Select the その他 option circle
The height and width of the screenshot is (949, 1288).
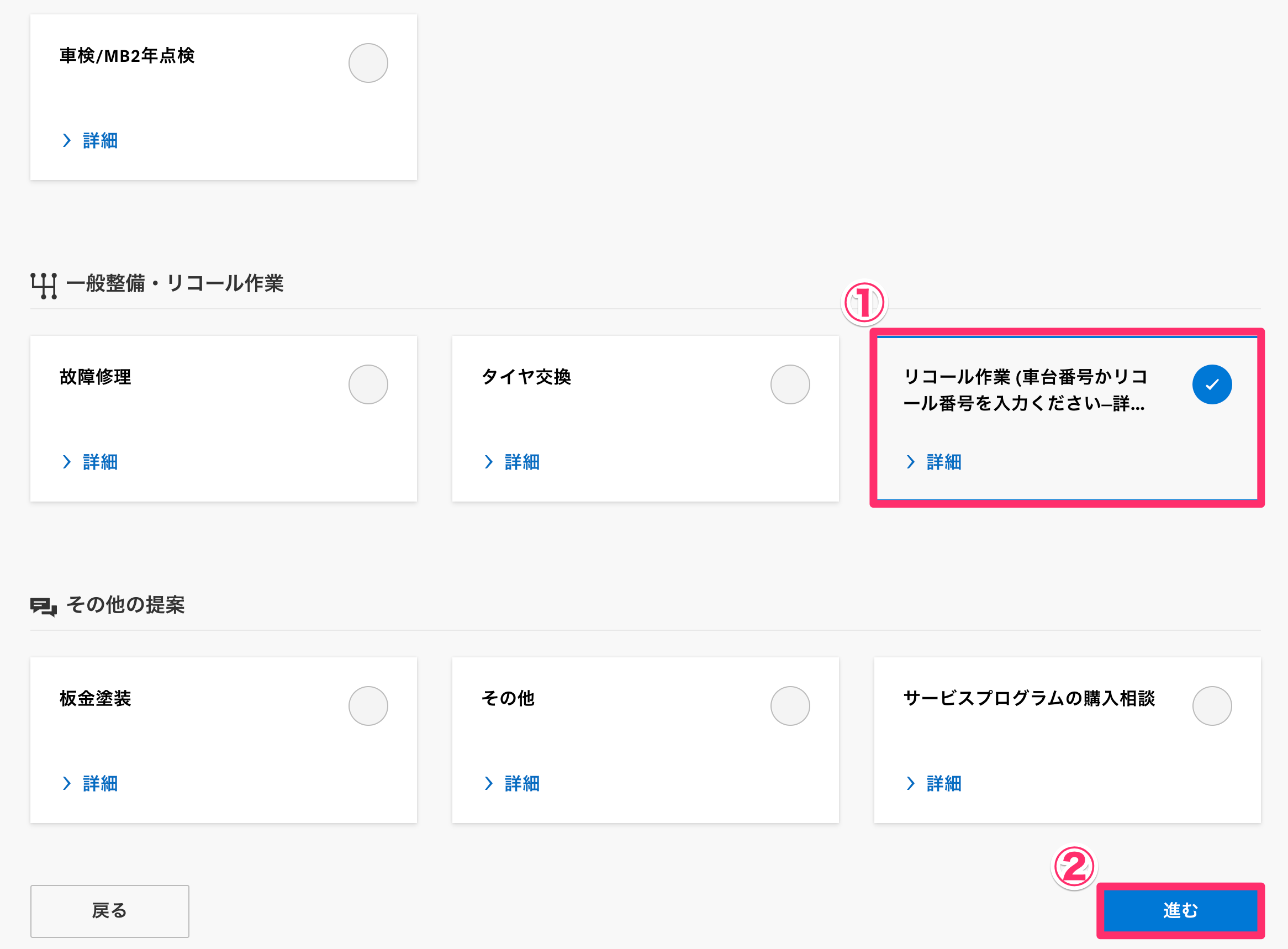click(790, 705)
